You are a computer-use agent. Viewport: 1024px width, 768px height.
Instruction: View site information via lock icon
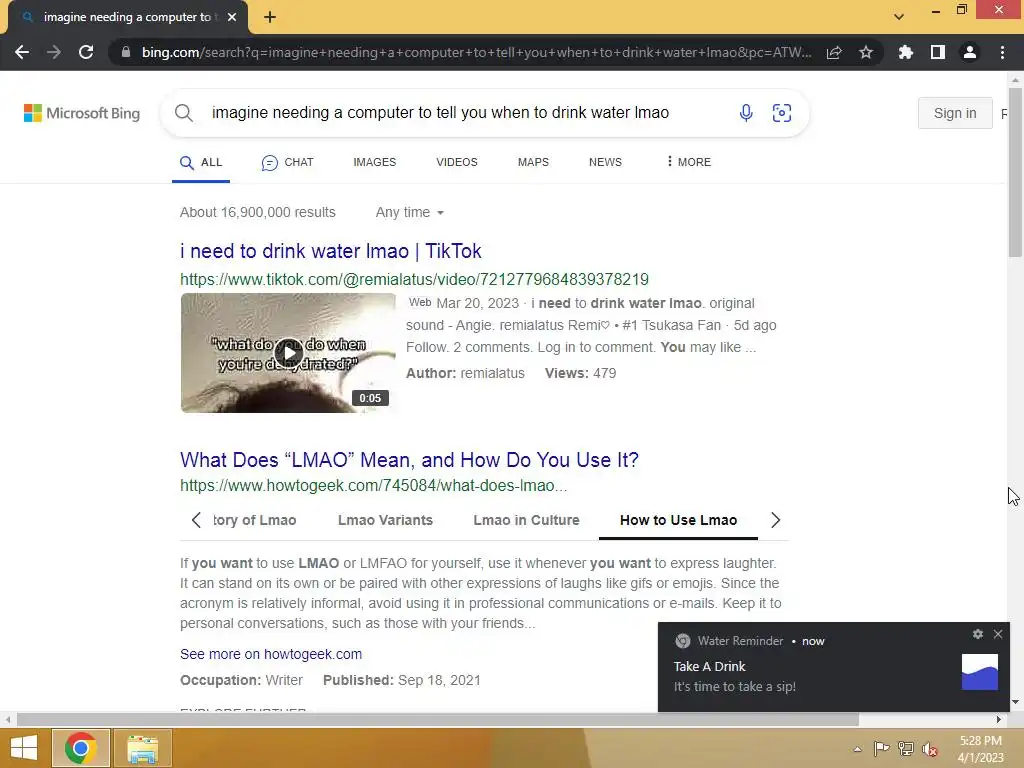pos(125,52)
